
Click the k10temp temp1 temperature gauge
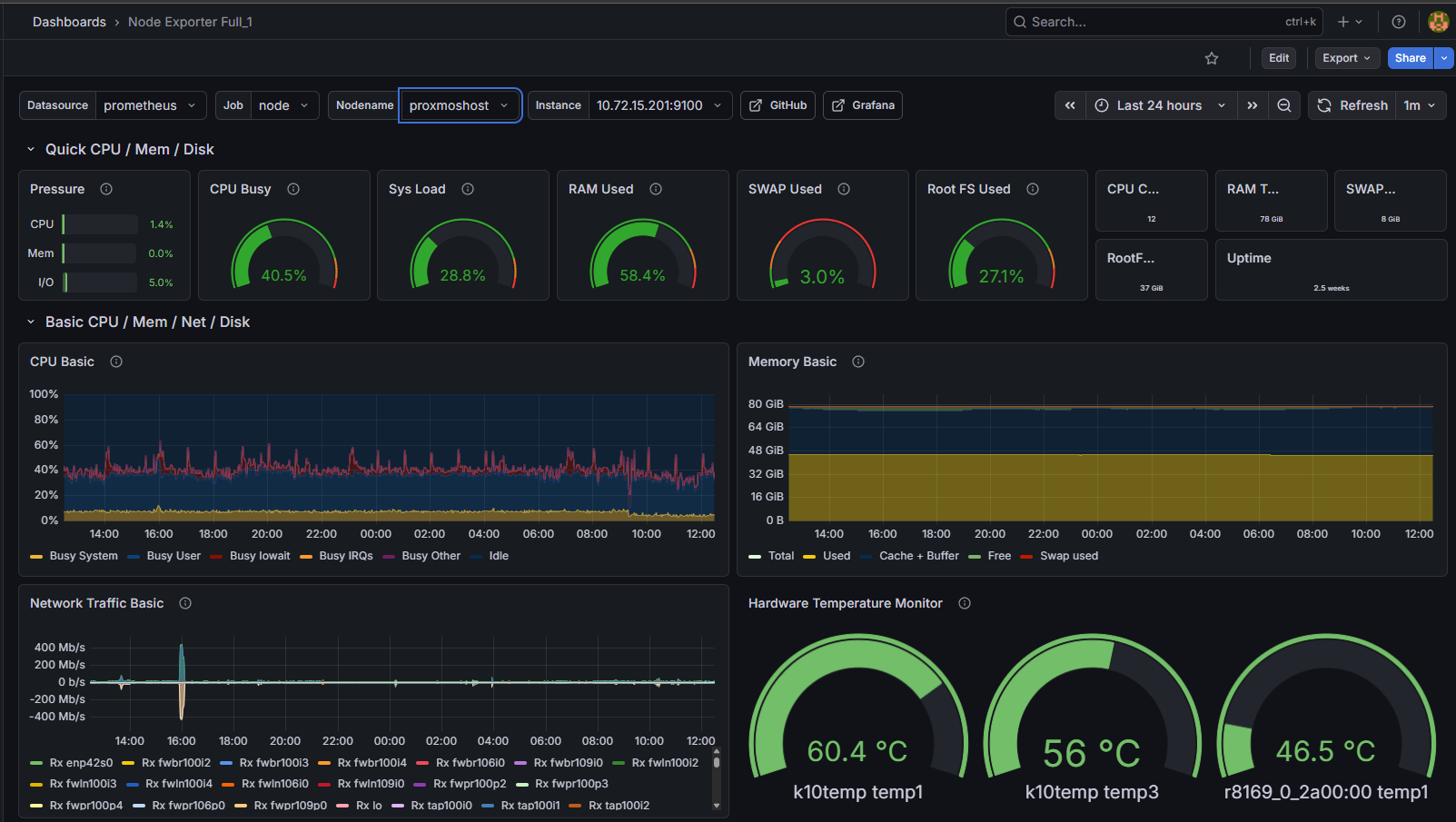tap(858, 708)
